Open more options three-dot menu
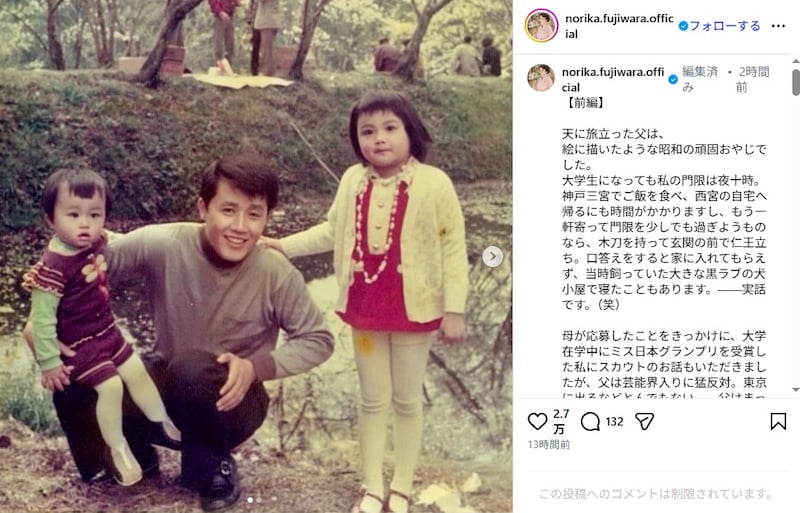Image resolution: width=800 pixels, height=513 pixels. (x=778, y=26)
